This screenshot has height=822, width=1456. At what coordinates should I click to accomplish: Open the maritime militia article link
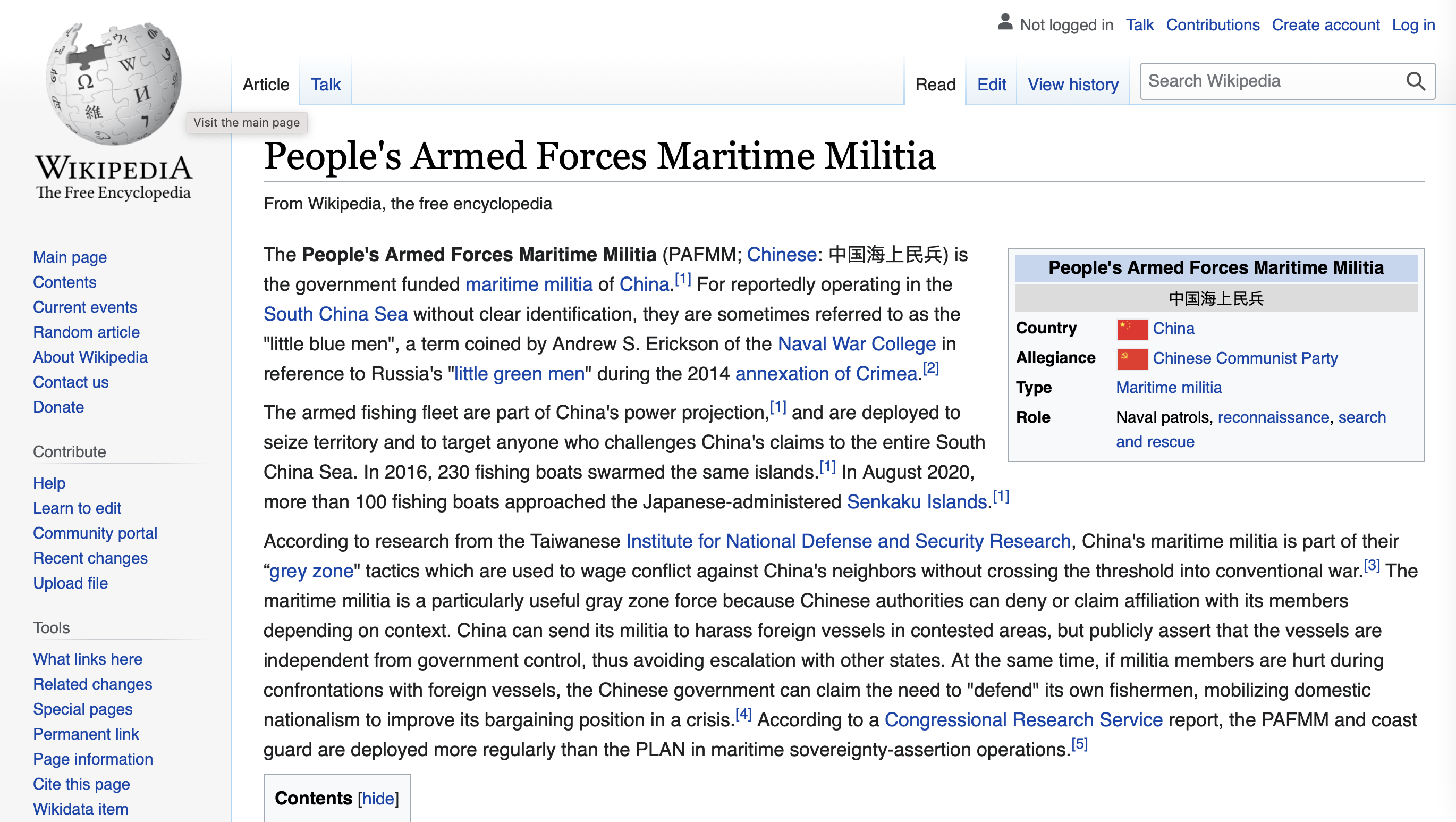pyautogui.click(x=529, y=284)
